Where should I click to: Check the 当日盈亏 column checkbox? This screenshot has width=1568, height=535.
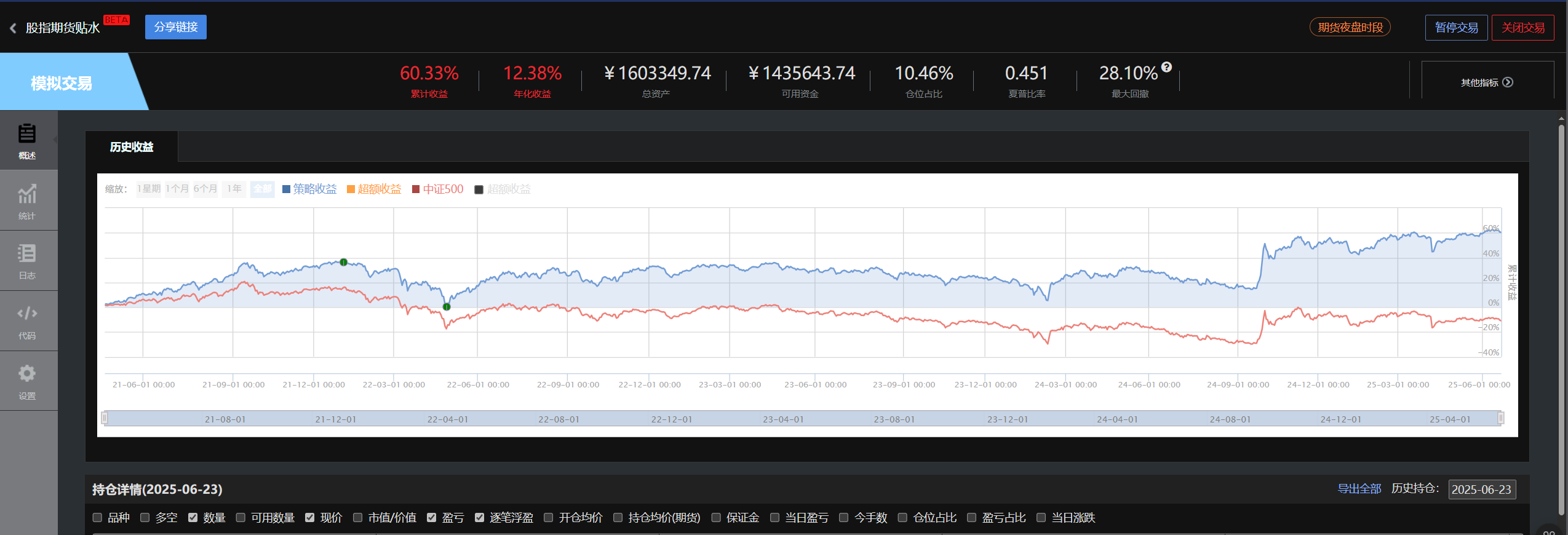775,518
